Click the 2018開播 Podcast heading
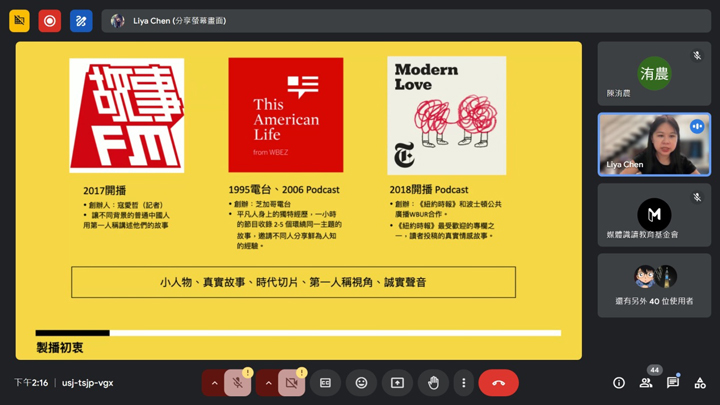Viewport: 720px width, 405px height. 429,189
